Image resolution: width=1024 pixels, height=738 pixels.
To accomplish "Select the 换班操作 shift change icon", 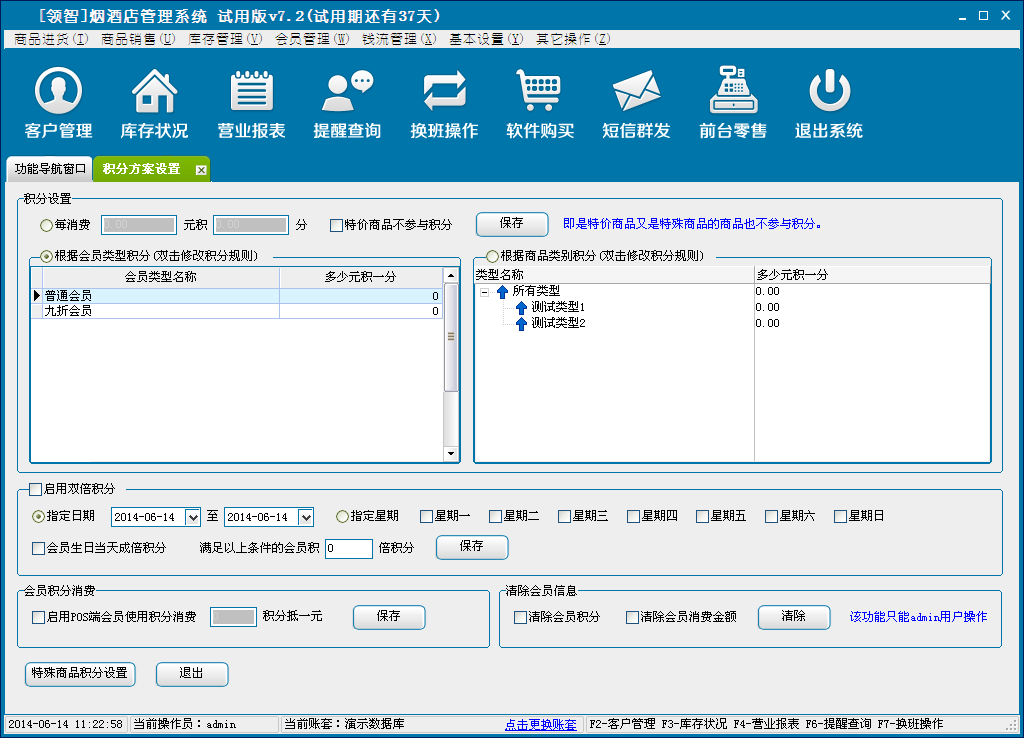I will coord(444,92).
